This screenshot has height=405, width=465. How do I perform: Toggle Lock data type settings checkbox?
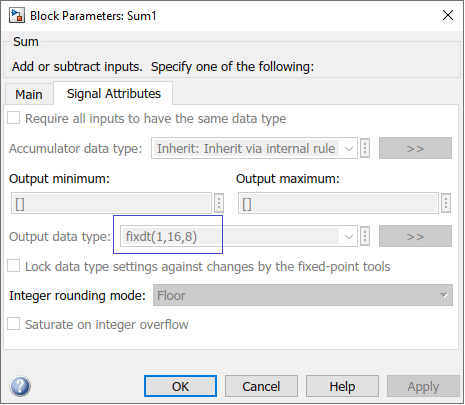(14, 266)
